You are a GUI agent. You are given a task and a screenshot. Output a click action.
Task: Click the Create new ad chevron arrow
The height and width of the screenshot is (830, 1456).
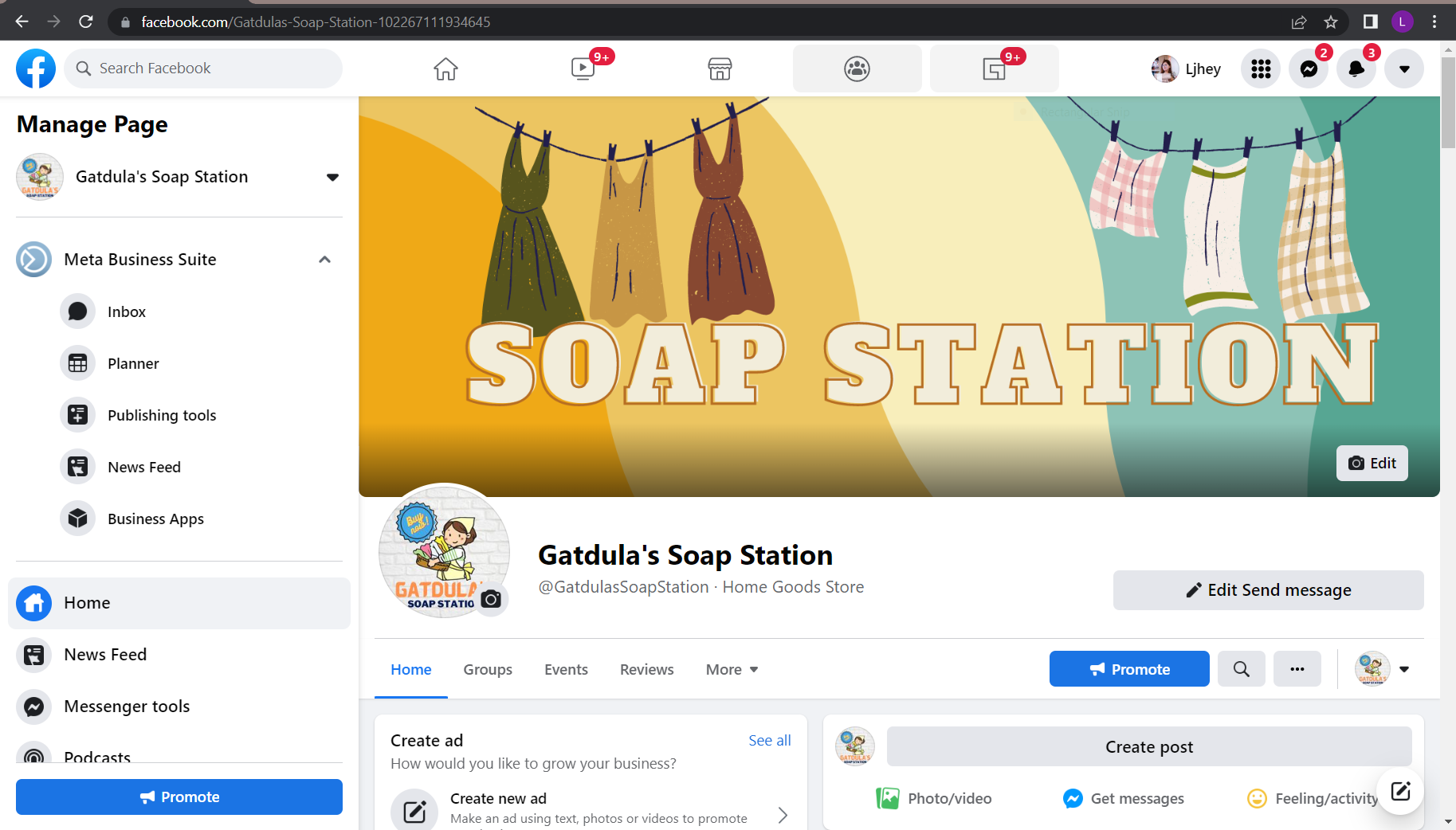783,815
